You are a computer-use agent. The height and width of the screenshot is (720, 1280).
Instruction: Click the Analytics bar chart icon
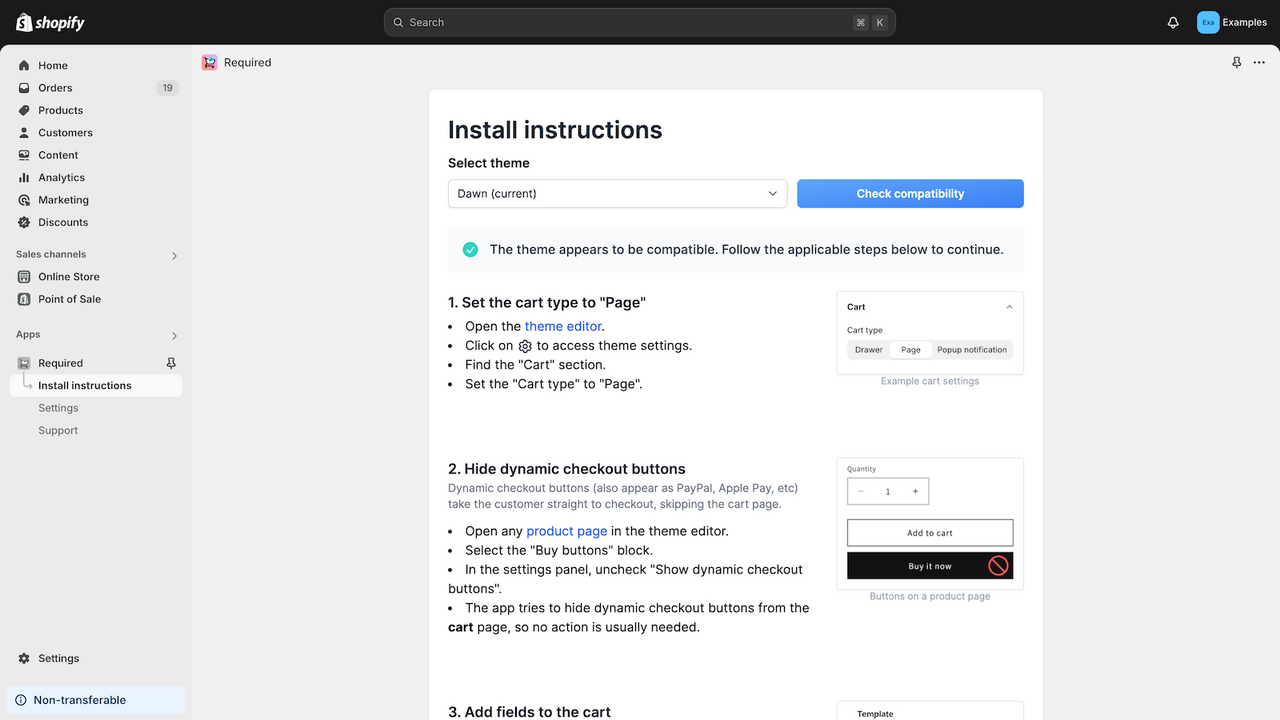tap(24, 178)
